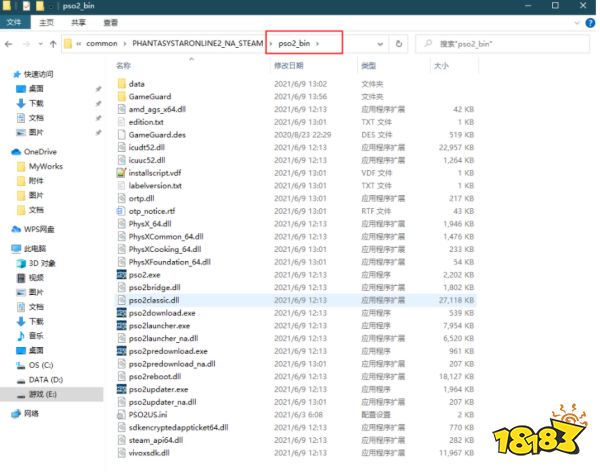Viewport: 600px width, 472px height.
Task: Select the GameGuard folder icon
Action: [x=121, y=96]
